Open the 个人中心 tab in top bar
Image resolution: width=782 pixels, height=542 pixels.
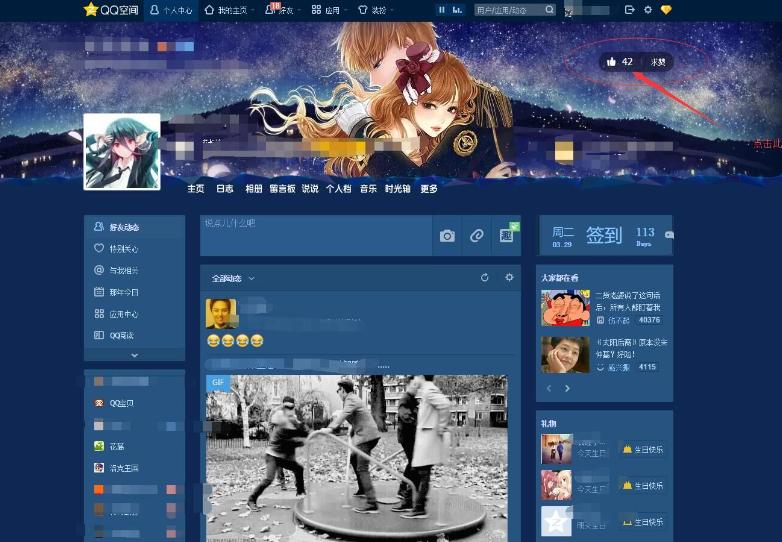pyautogui.click(x=171, y=10)
